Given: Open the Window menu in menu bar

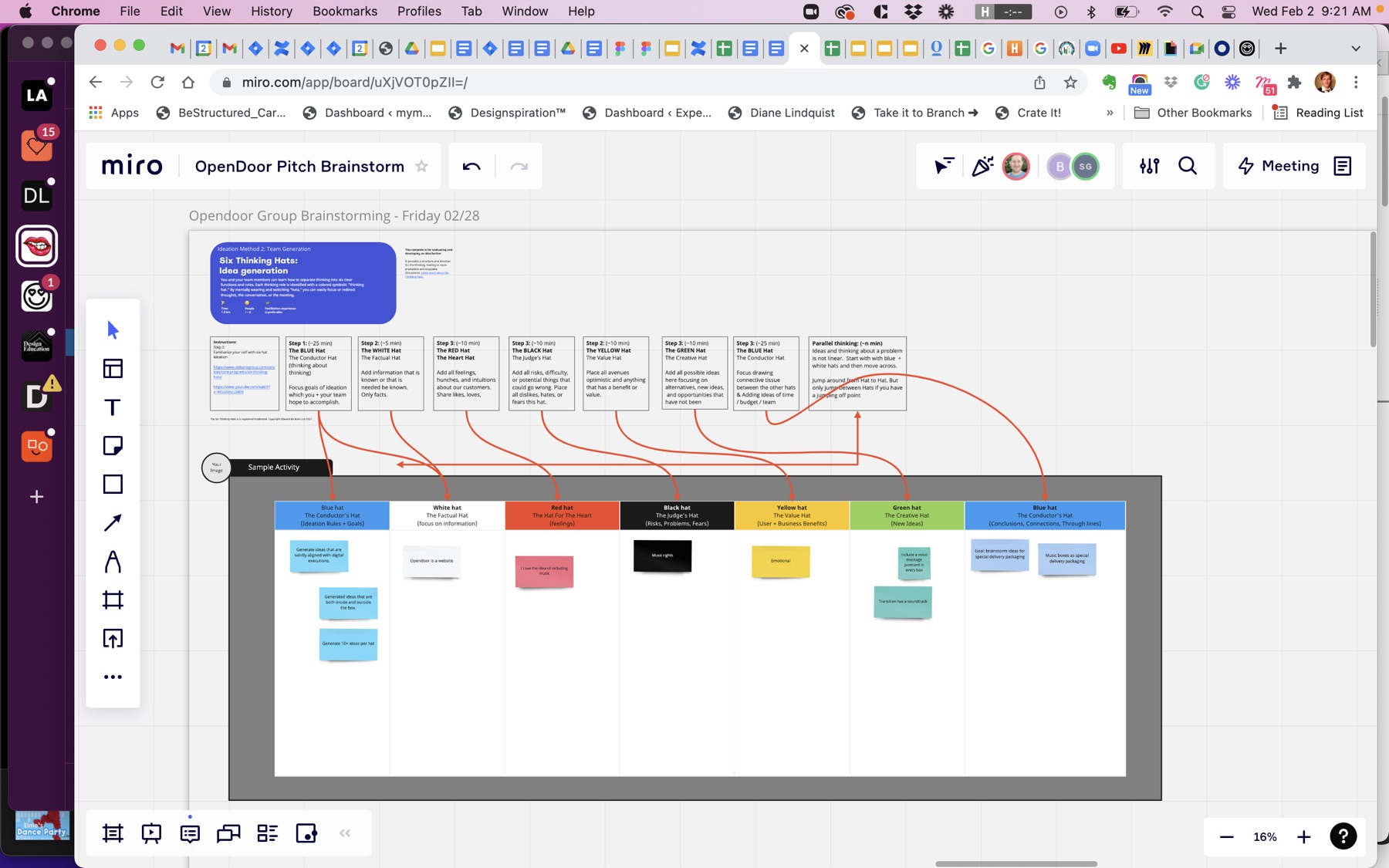Looking at the screenshot, I should click(525, 12).
